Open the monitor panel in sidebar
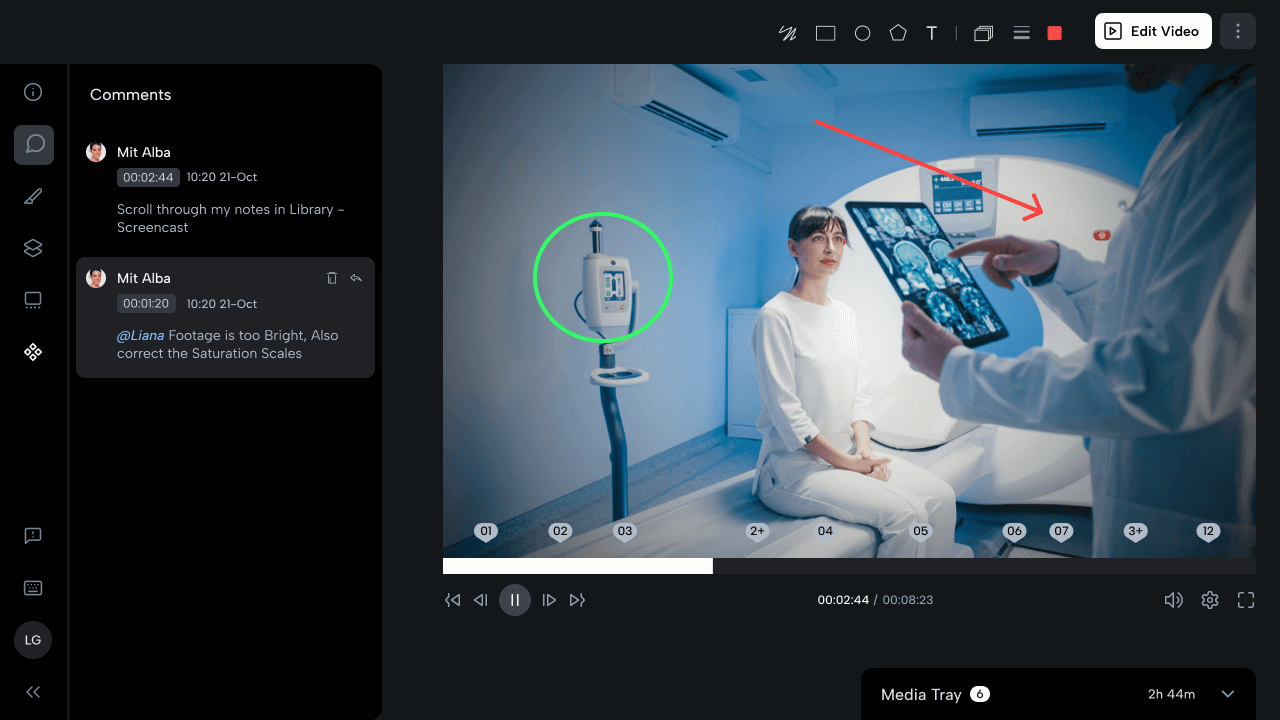1280x720 pixels. (x=33, y=300)
